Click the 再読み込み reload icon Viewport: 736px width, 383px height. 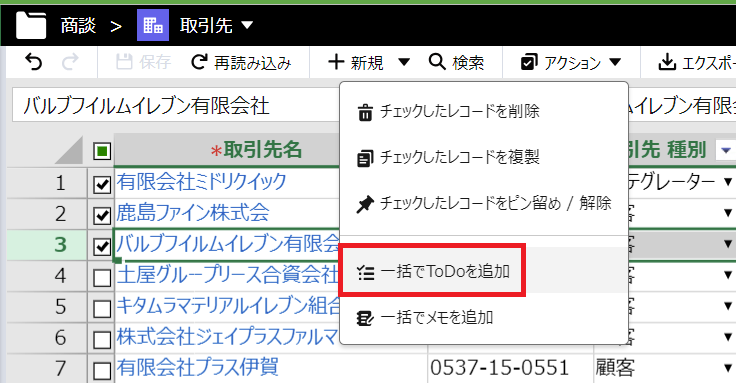click(x=199, y=62)
